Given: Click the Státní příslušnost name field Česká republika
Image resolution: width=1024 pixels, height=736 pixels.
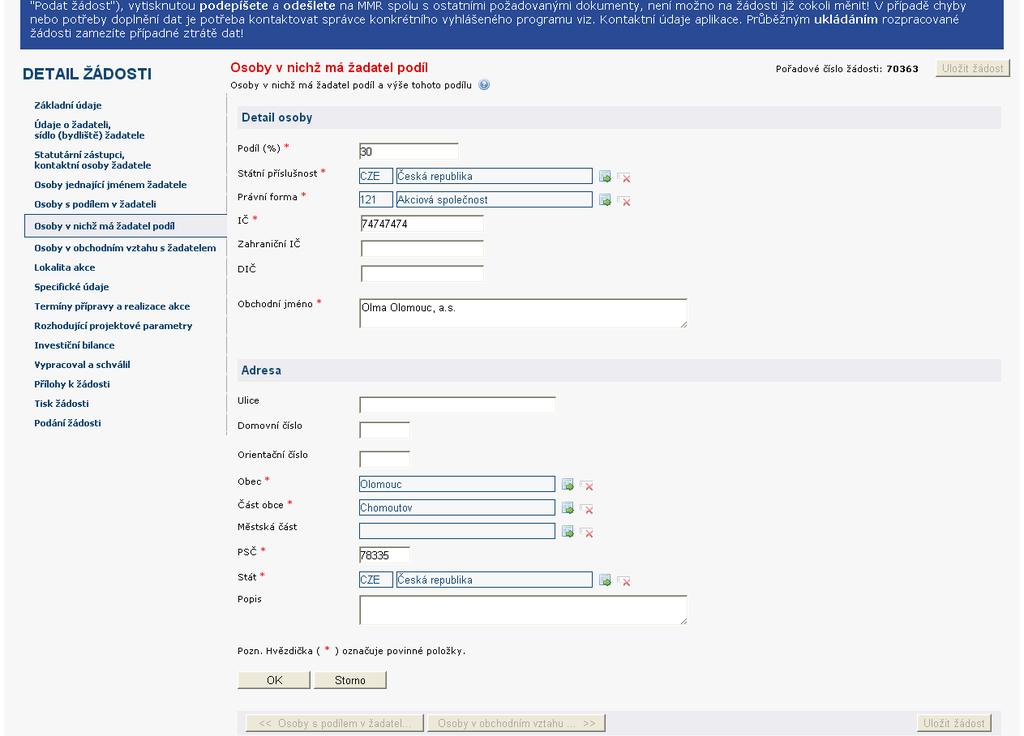Looking at the screenshot, I should click(x=494, y=176).
